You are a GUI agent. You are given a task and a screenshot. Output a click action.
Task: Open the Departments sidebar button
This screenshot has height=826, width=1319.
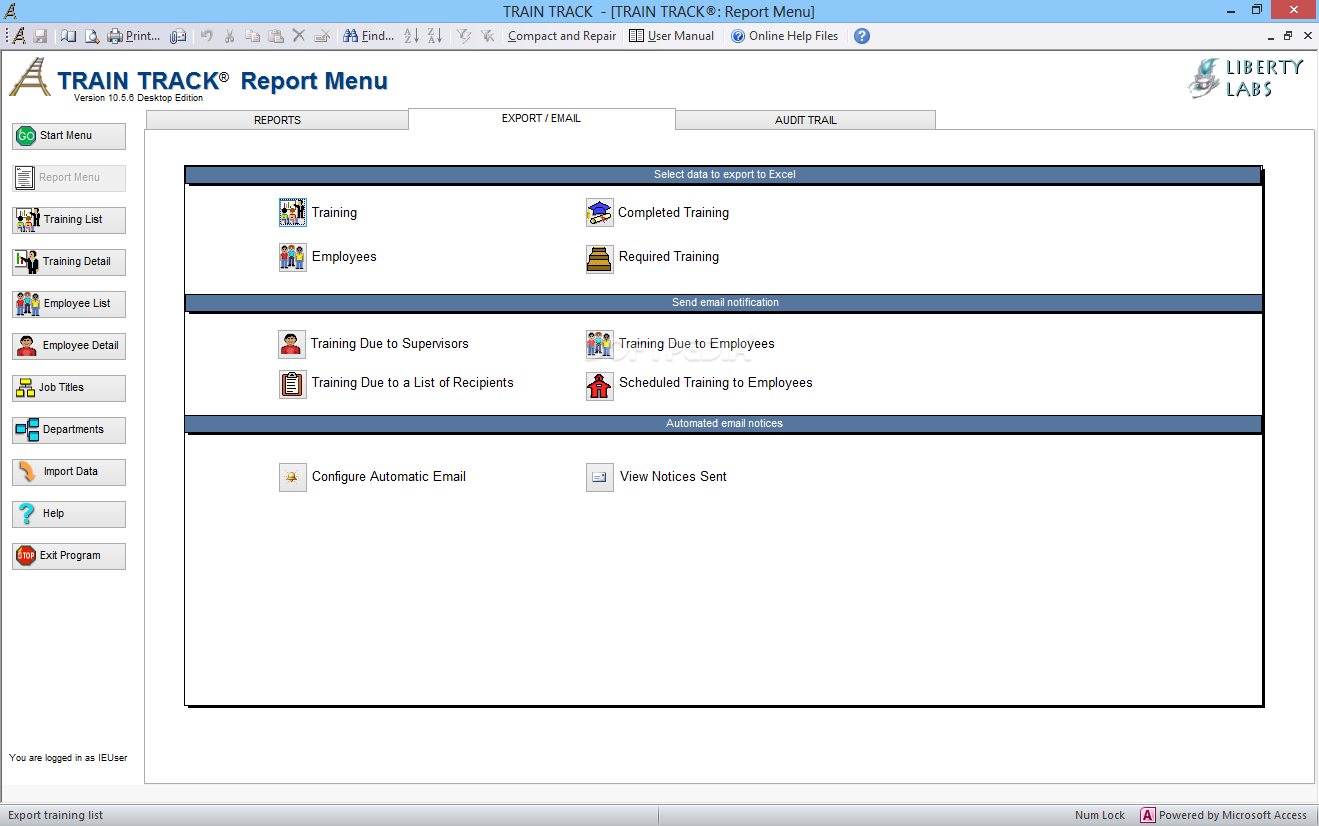pyautogui.click(x=69, y=430)
